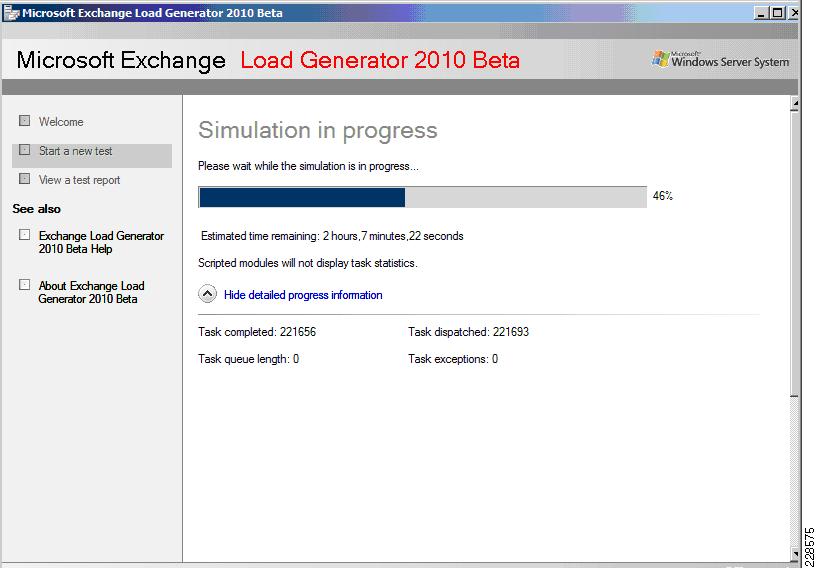This screenshot has width=816, height=568.
Task: Open View a test report
Action: 79,180
